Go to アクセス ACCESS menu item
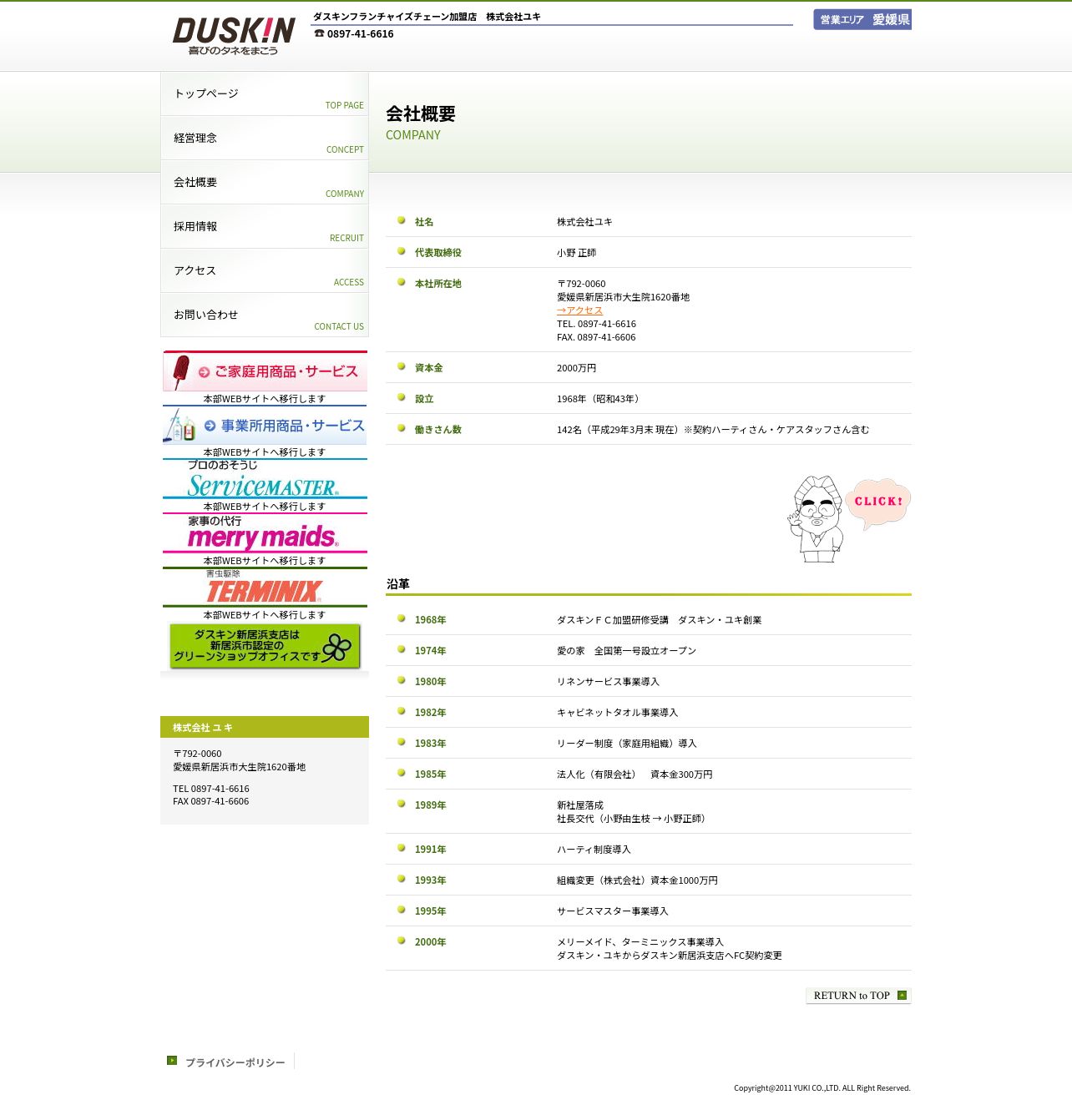 pos(265,270)
